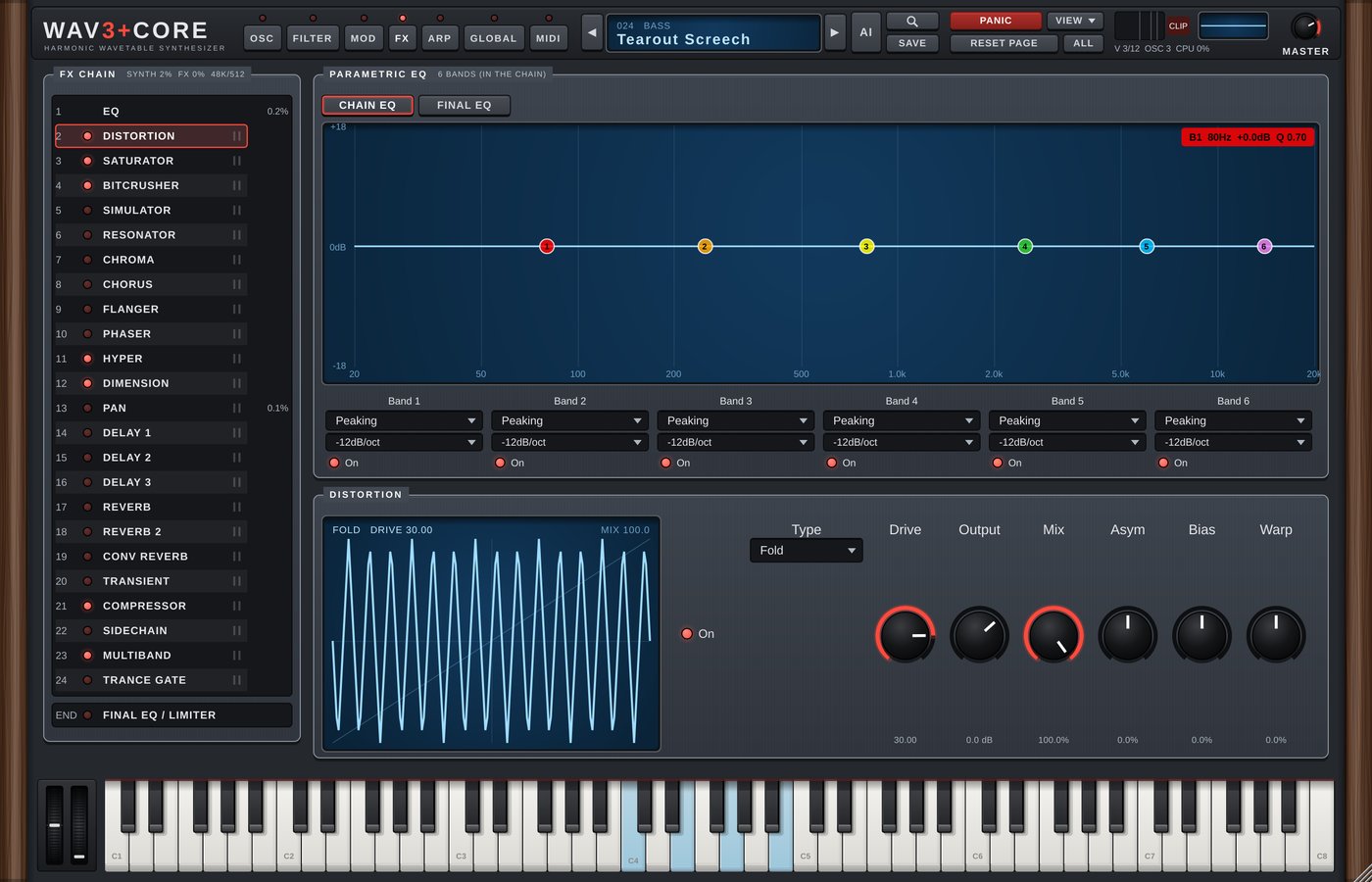Grab the drag handle on the Distortion row

tap(236, 136)
